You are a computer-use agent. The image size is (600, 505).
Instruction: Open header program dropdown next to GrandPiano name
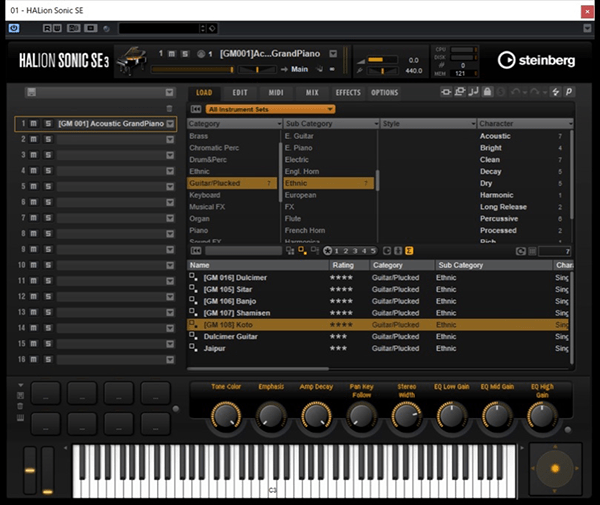pos(333,54)
